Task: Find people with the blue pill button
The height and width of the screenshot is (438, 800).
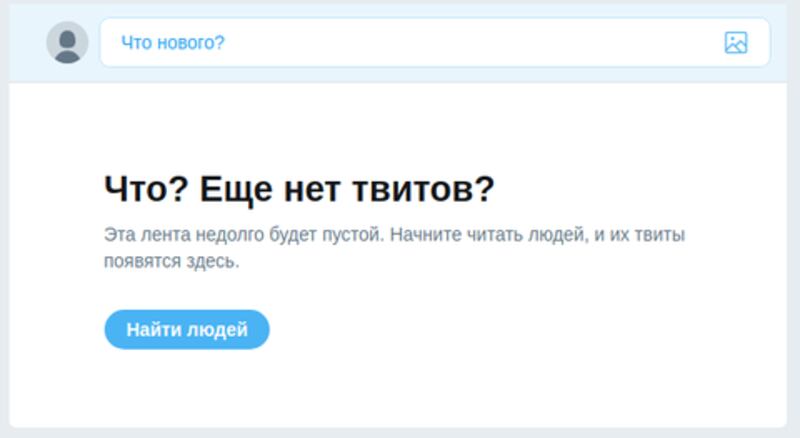Action: point(187,330)
